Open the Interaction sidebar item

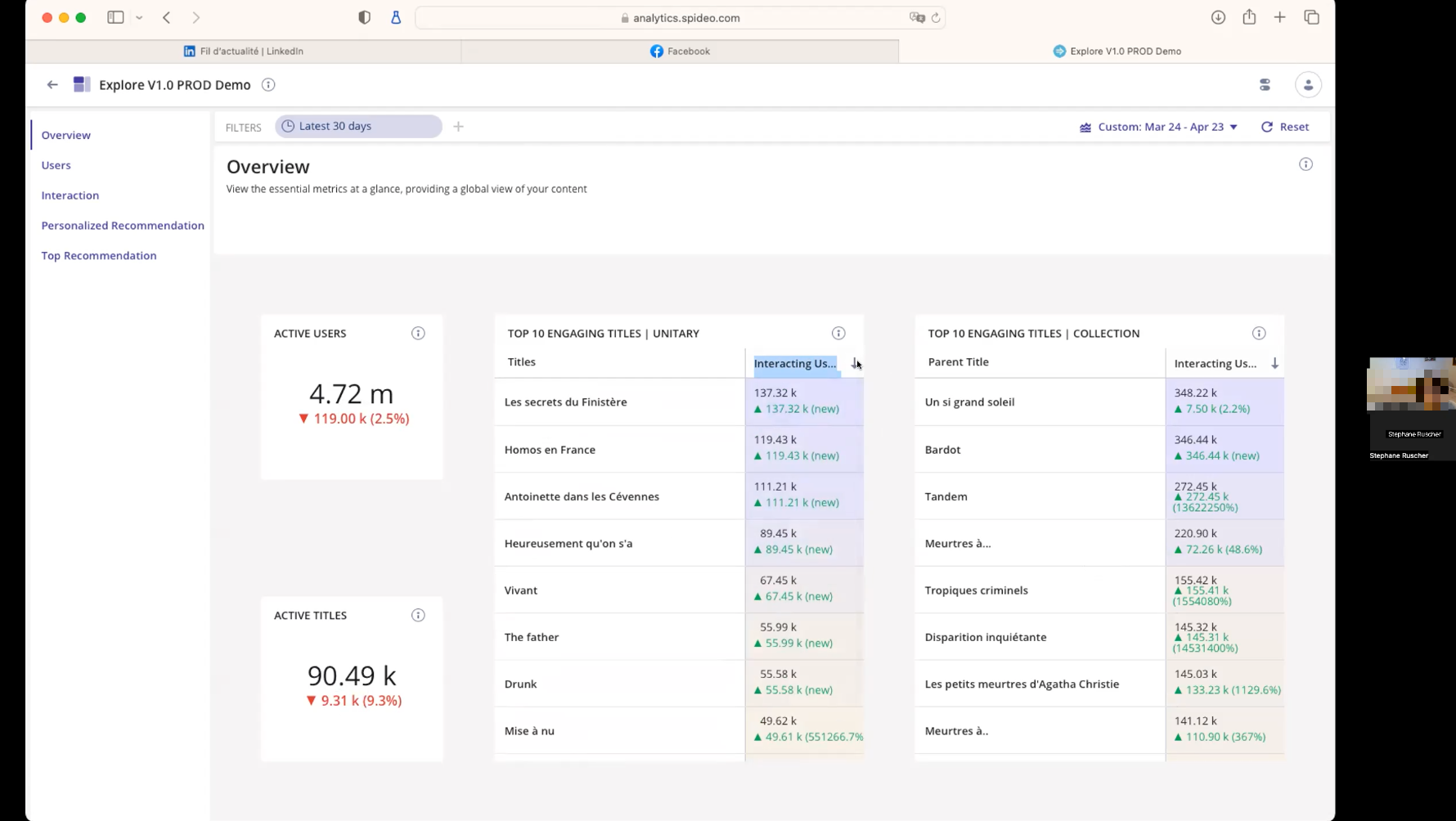click(x=70, y=195)
